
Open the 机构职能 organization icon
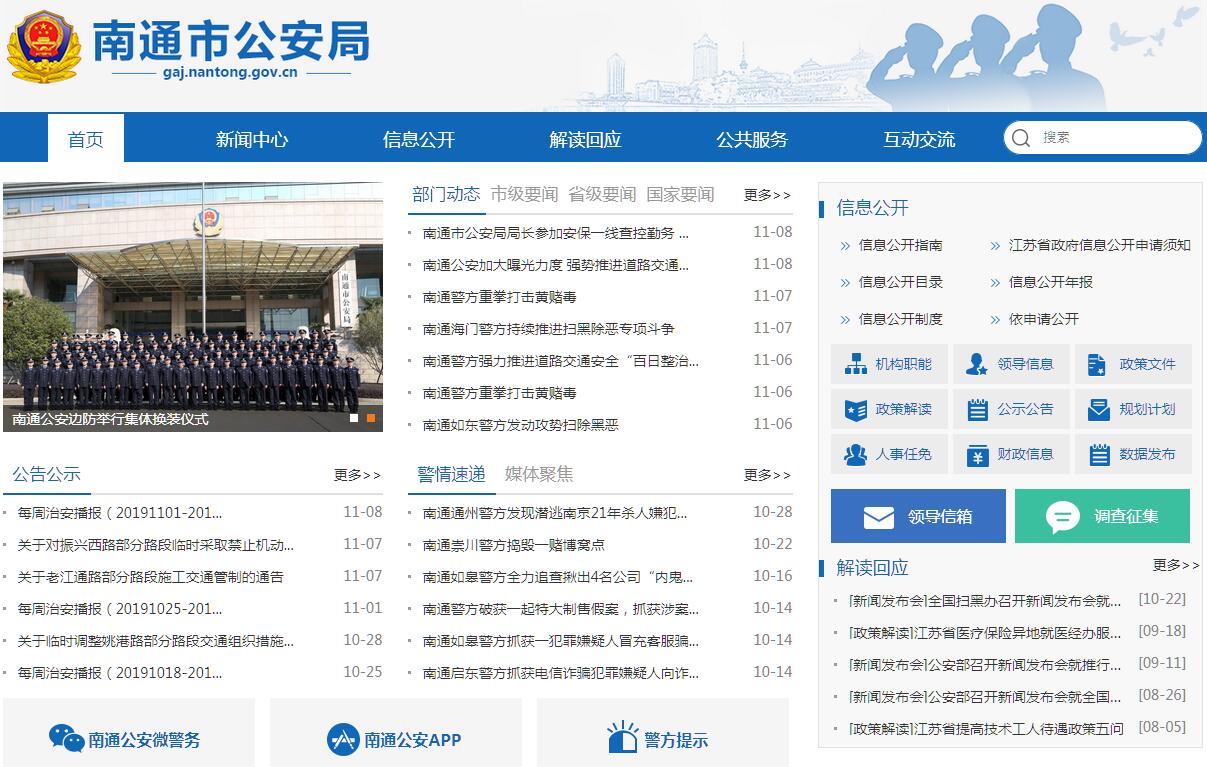click(856, 364)
